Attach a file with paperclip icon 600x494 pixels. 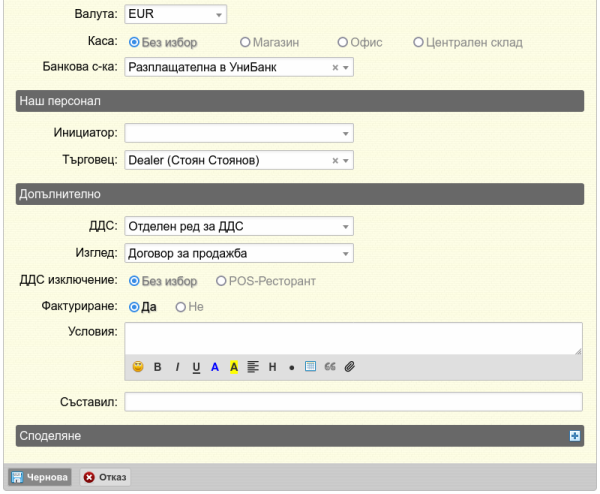click(x=349, y=367)
